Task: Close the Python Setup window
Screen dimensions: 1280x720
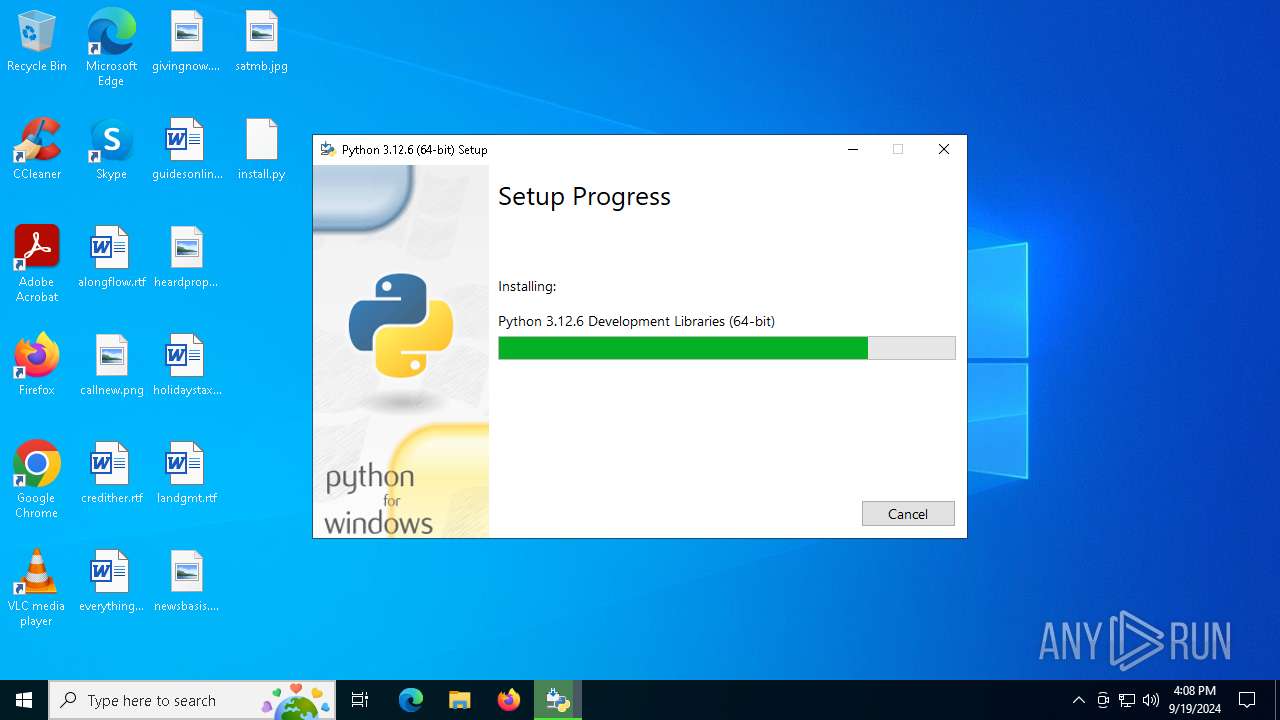Action: 943,149
